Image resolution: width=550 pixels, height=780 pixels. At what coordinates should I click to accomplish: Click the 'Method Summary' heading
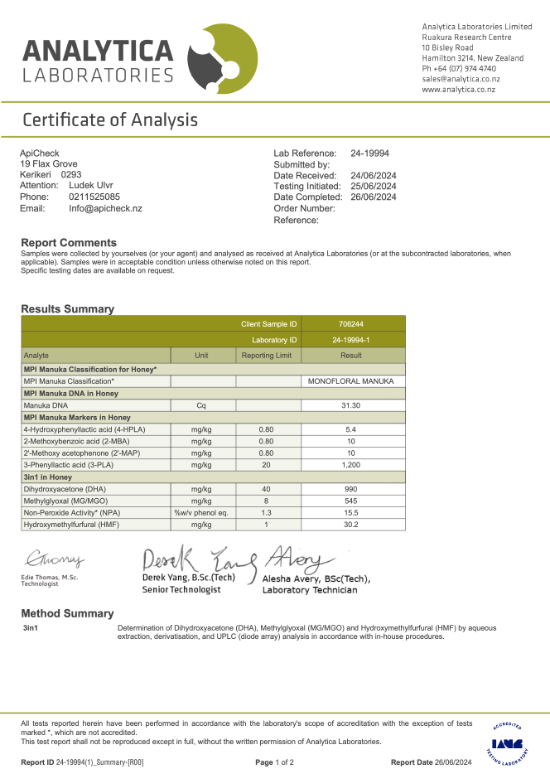pyautogui.click(x=68, y=613)
